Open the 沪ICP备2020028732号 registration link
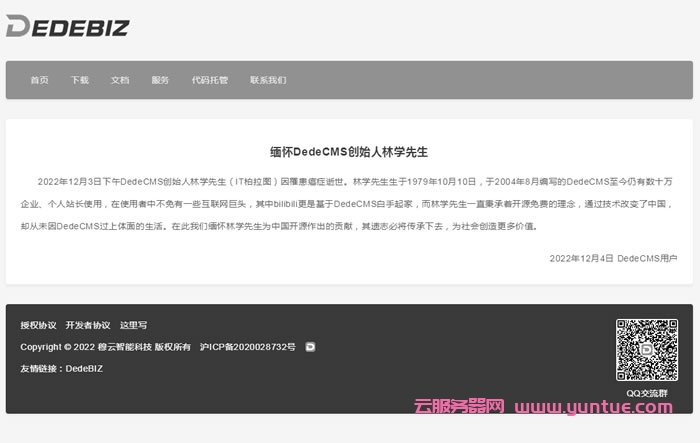 (x=248, y=347)
